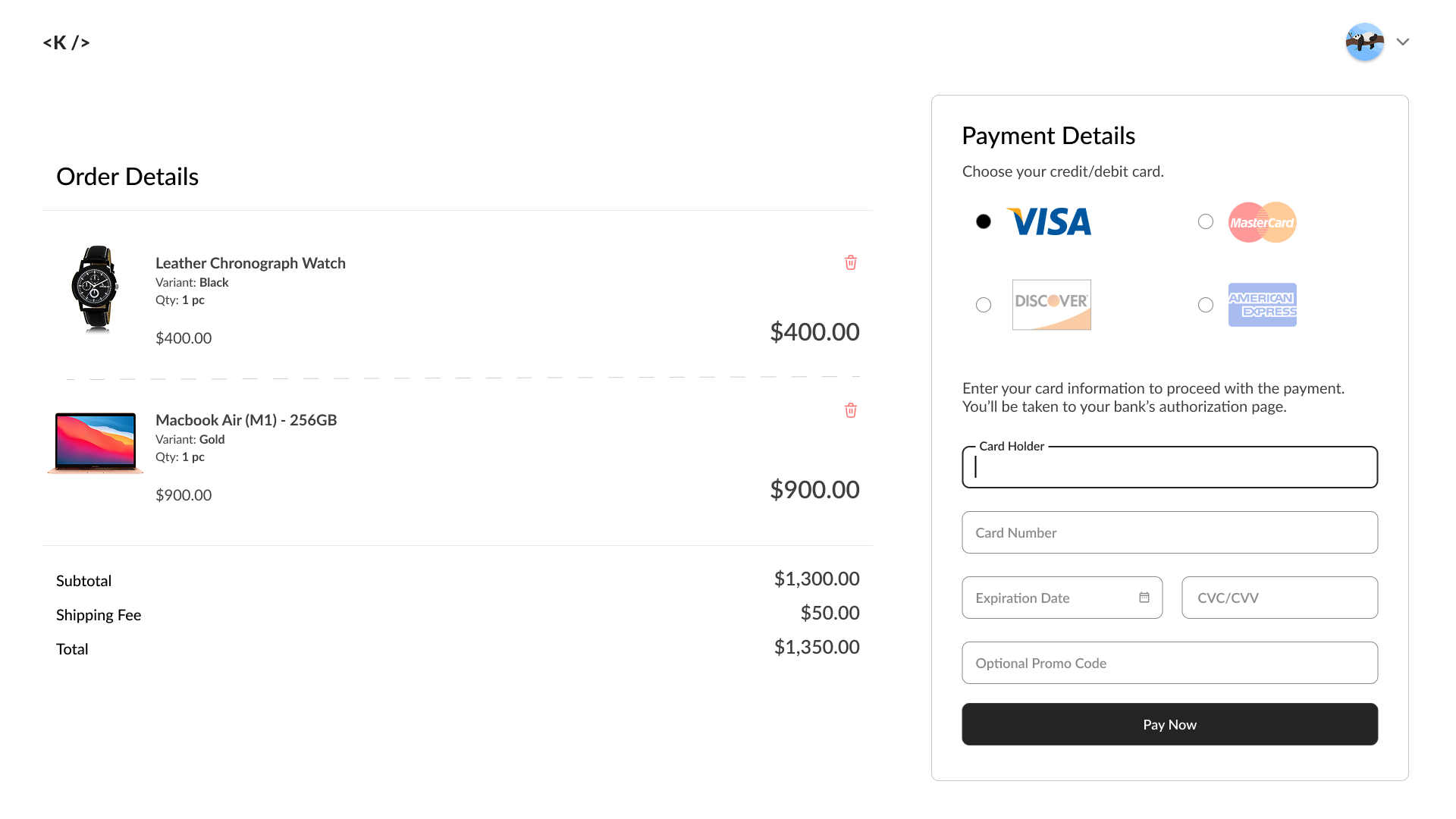Open the Macbook Air product thumbnail
1456x819 pixels.
coord(96,443)
